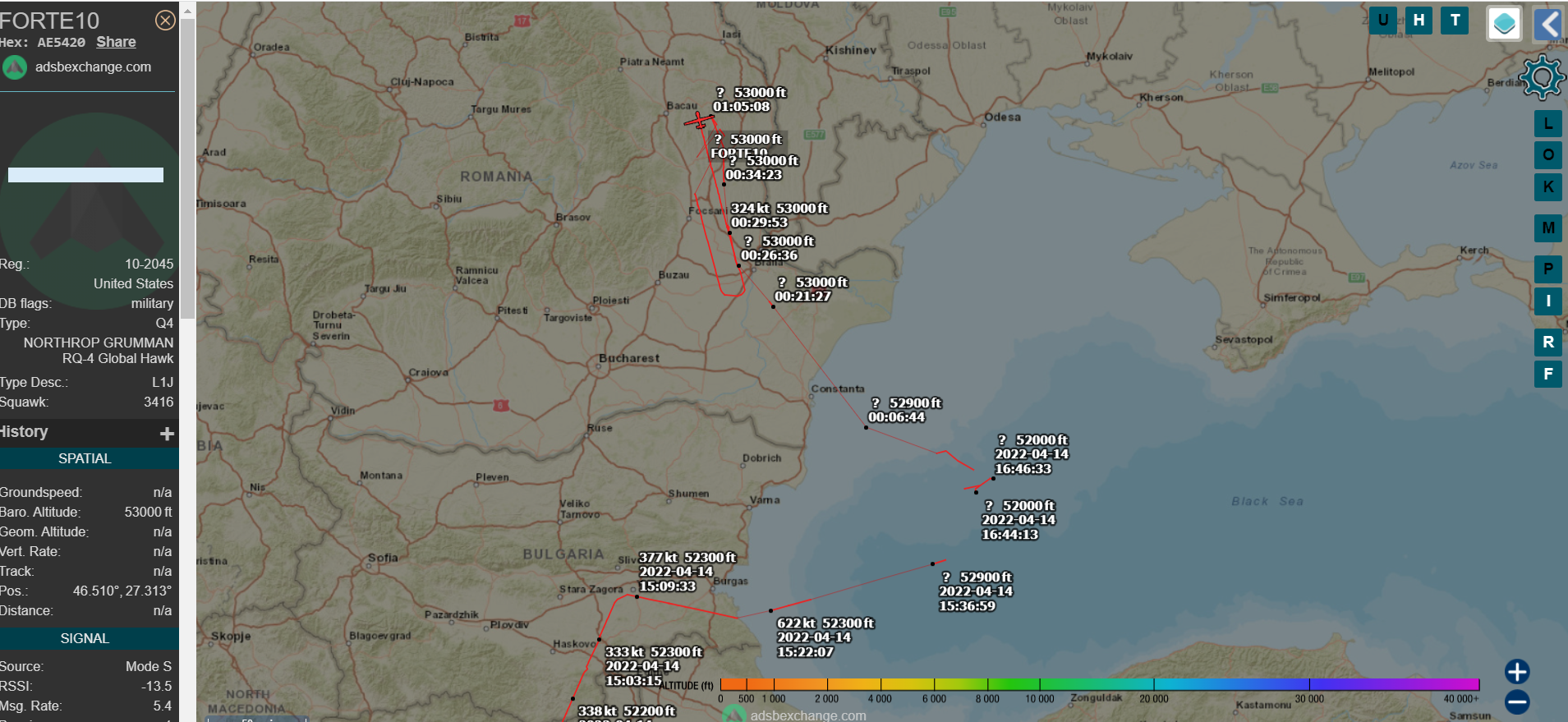Click the Share link
The image size is (1568, 722).
pos(116,42)
